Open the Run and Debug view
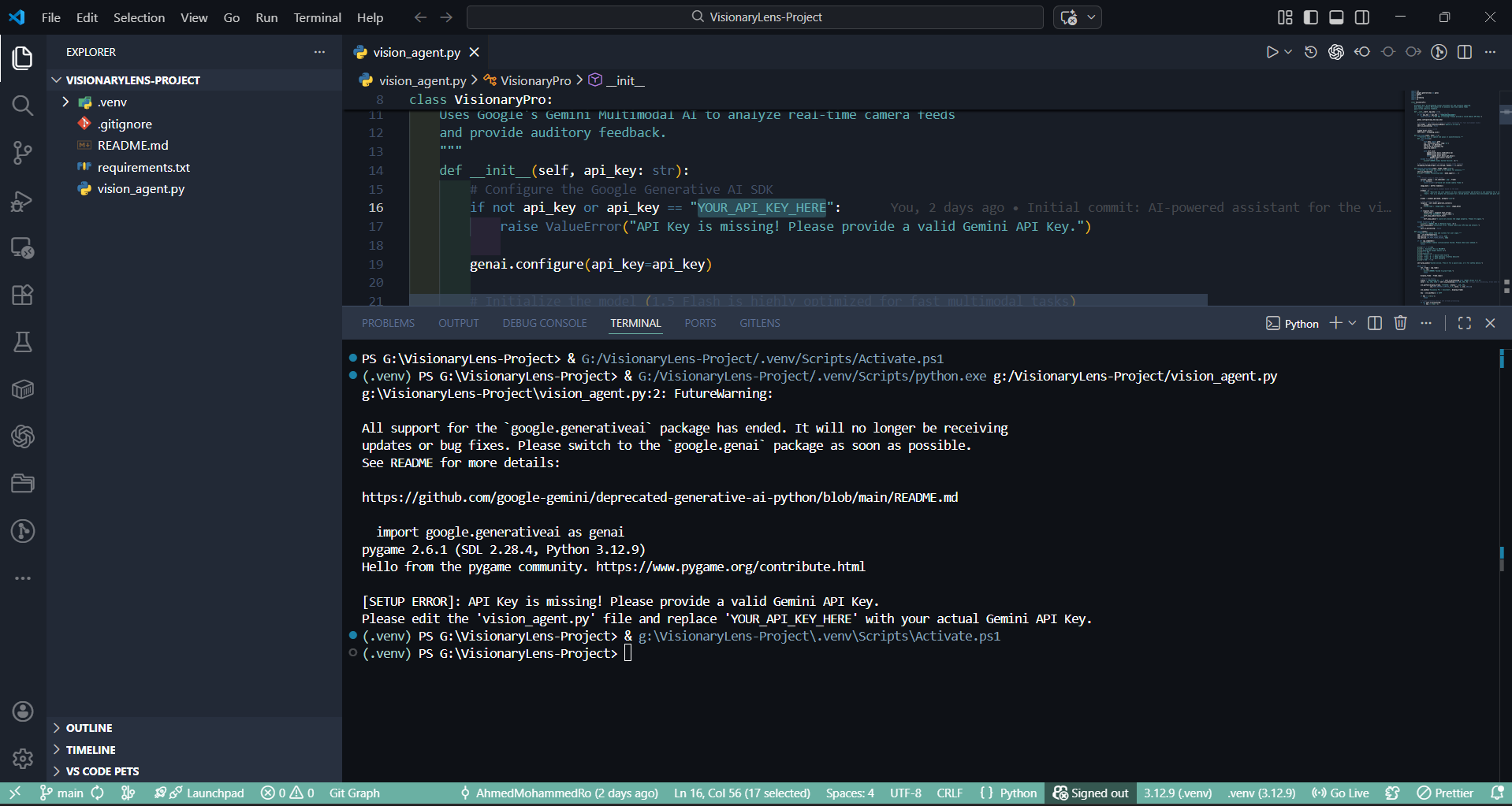 click(23, 201)
